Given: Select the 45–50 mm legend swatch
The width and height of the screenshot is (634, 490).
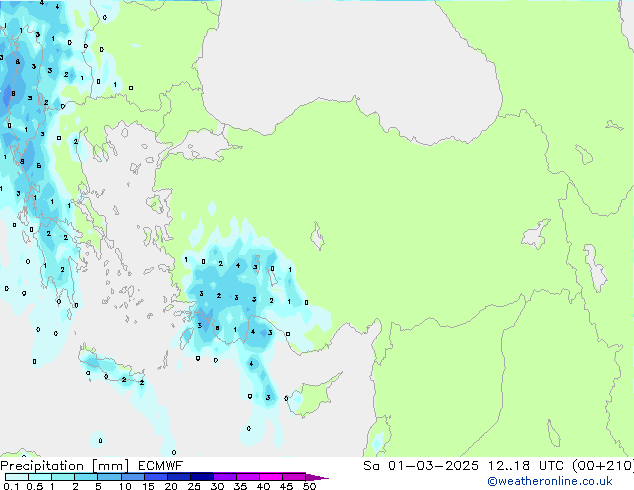Looking at the screenshot, I should pos(294,477).
